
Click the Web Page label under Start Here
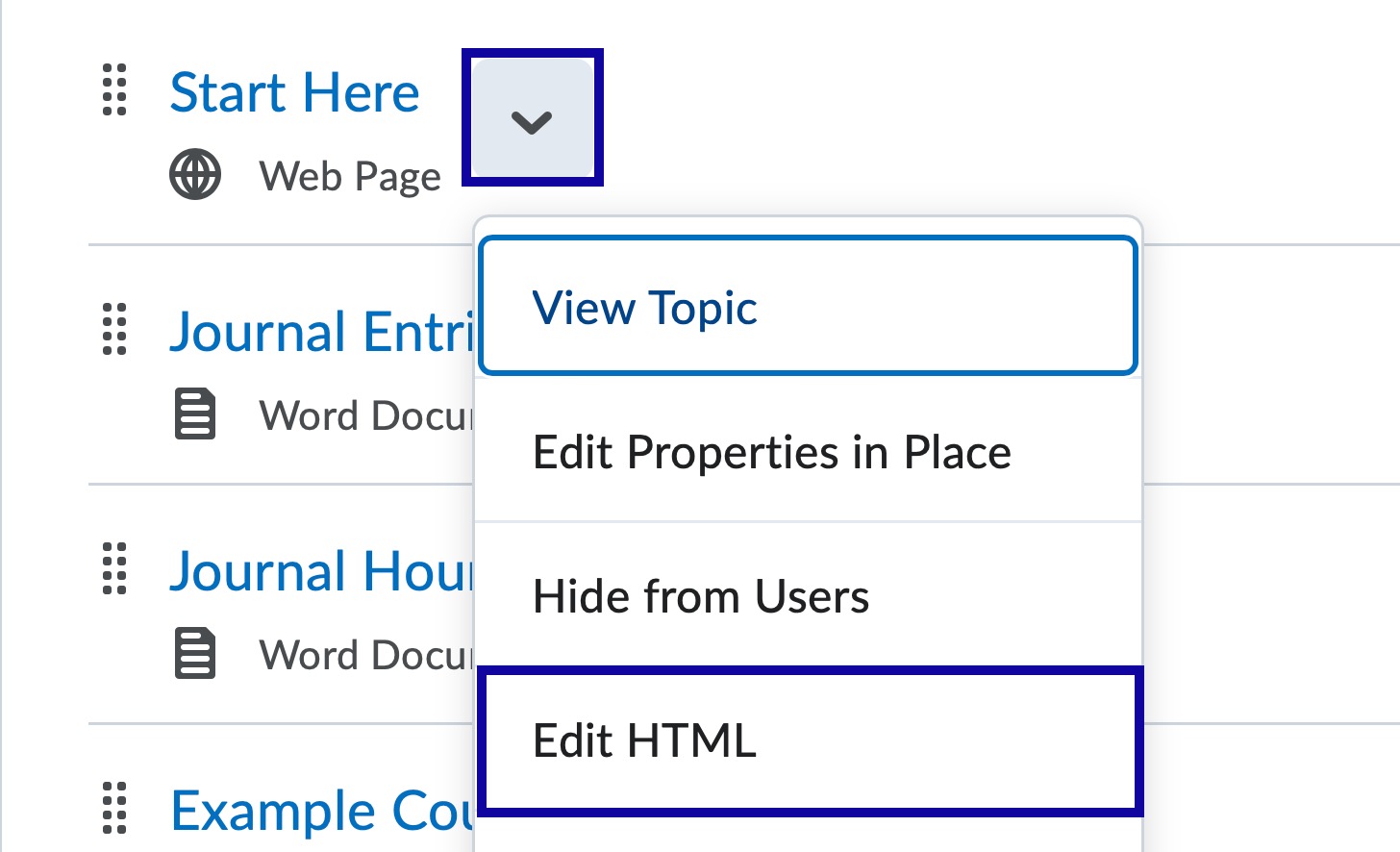click(350, 177)
